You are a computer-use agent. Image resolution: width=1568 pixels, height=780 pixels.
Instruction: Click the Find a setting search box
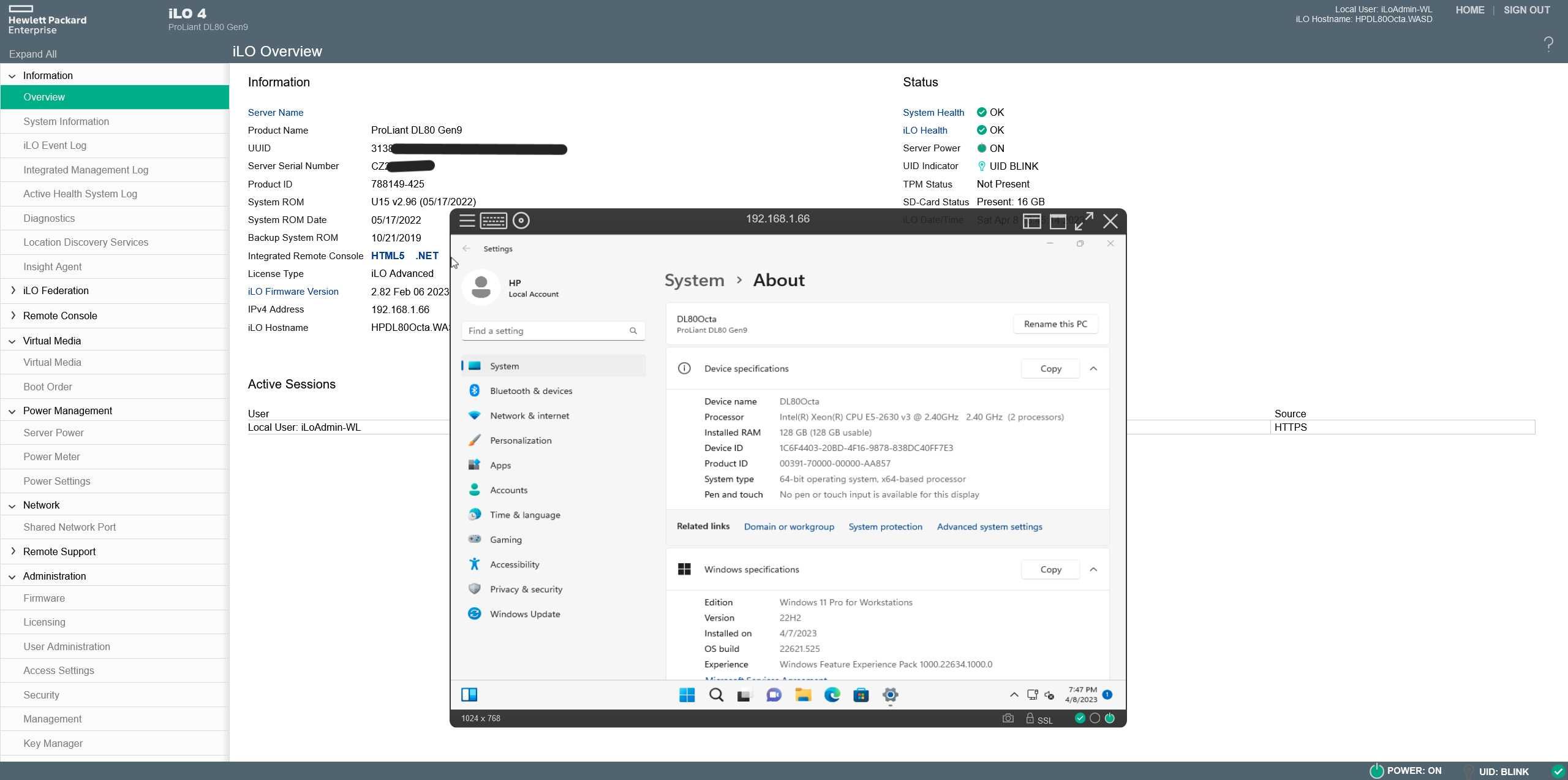pos(553,331)
